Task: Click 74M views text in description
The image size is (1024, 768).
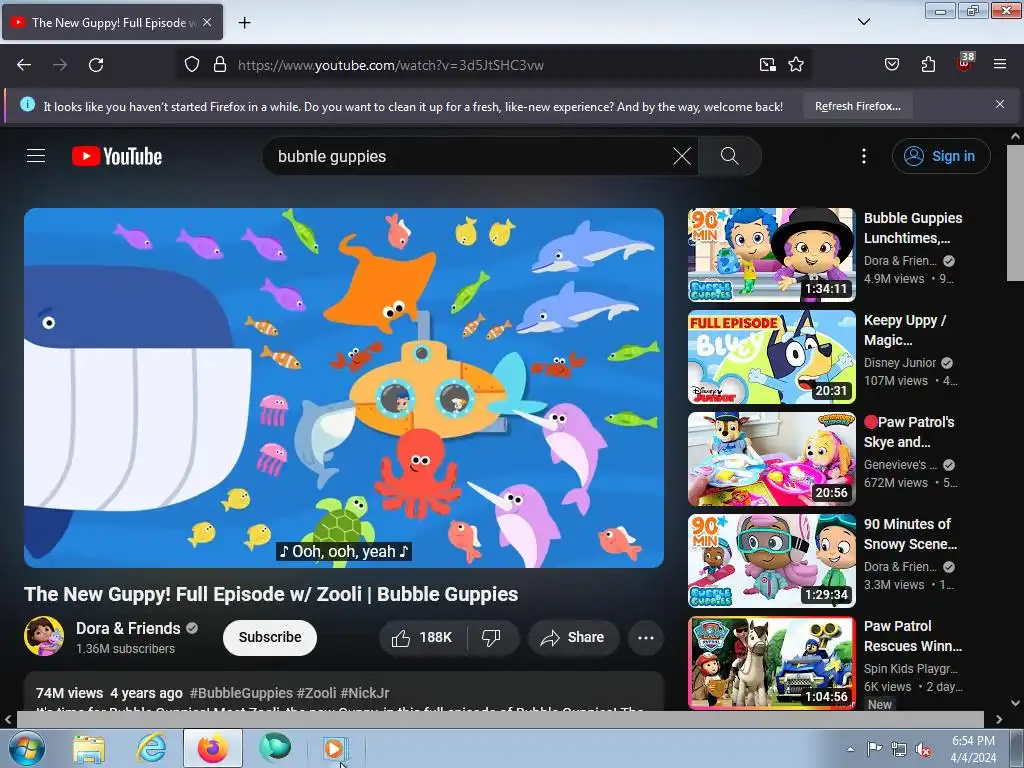Action: coord(69,693)
